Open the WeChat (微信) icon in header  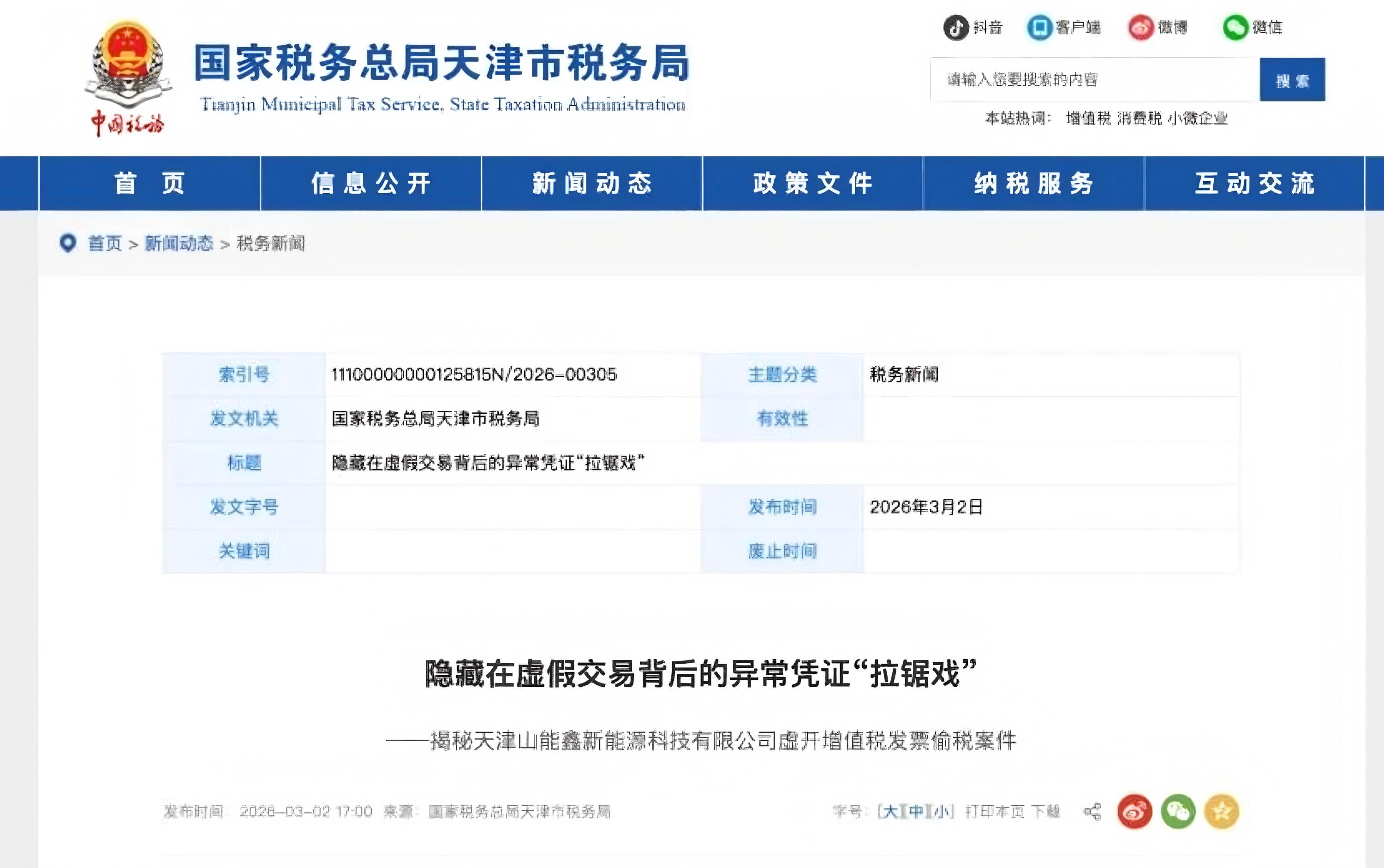(x=1235, y=27)
